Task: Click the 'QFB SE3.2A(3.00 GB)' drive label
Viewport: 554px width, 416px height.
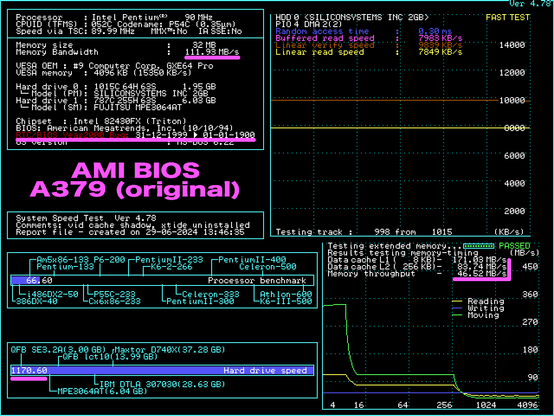Action: pos(58,350)
